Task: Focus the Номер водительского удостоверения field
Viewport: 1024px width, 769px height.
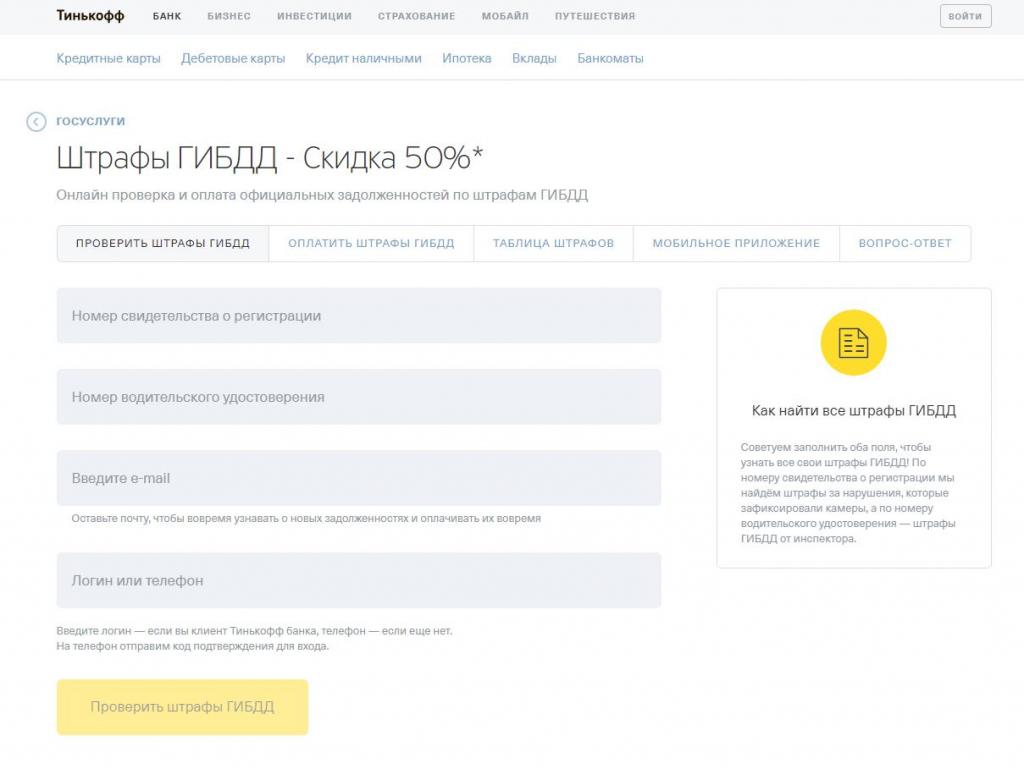Action: click(x=359, y=397)
